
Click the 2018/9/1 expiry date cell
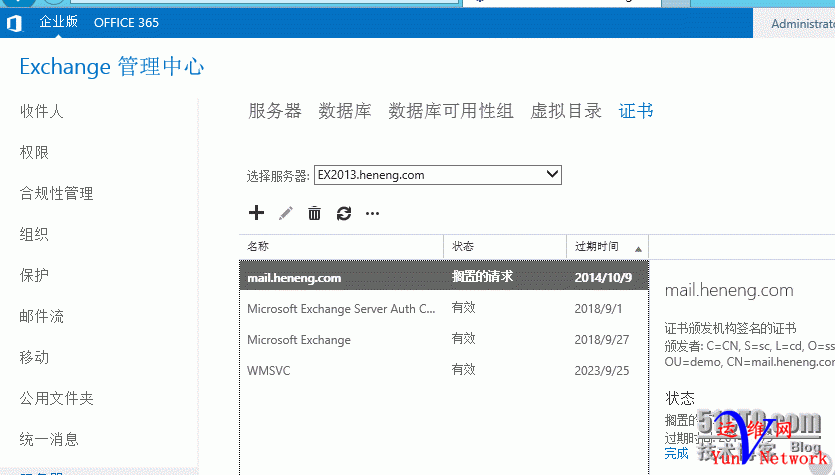tap(598, 309)
